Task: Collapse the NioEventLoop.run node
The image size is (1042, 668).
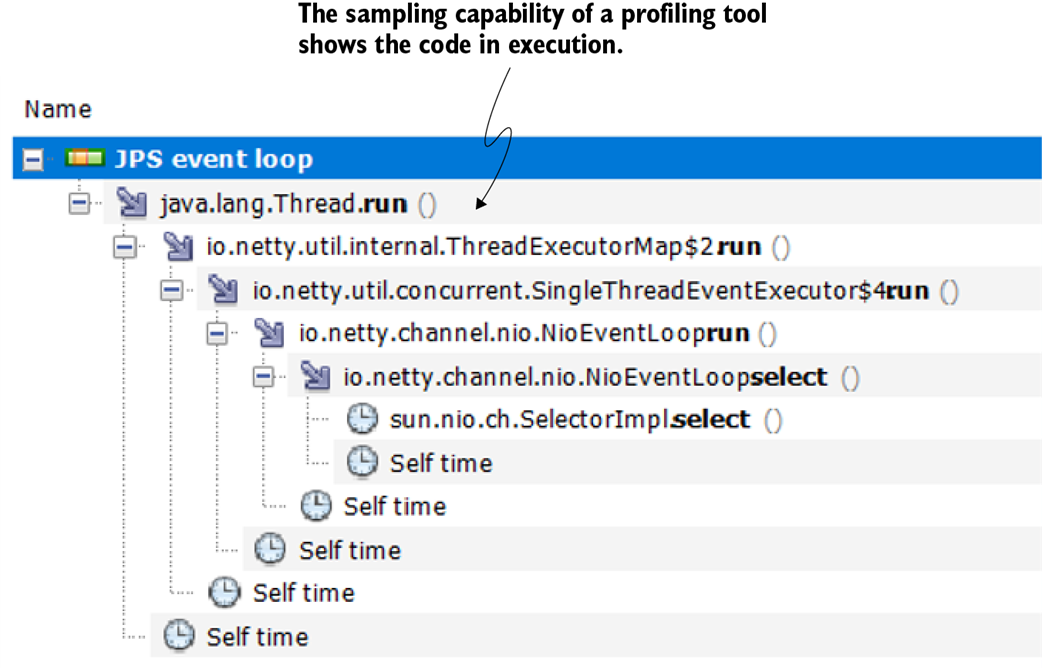Action: 217,334
